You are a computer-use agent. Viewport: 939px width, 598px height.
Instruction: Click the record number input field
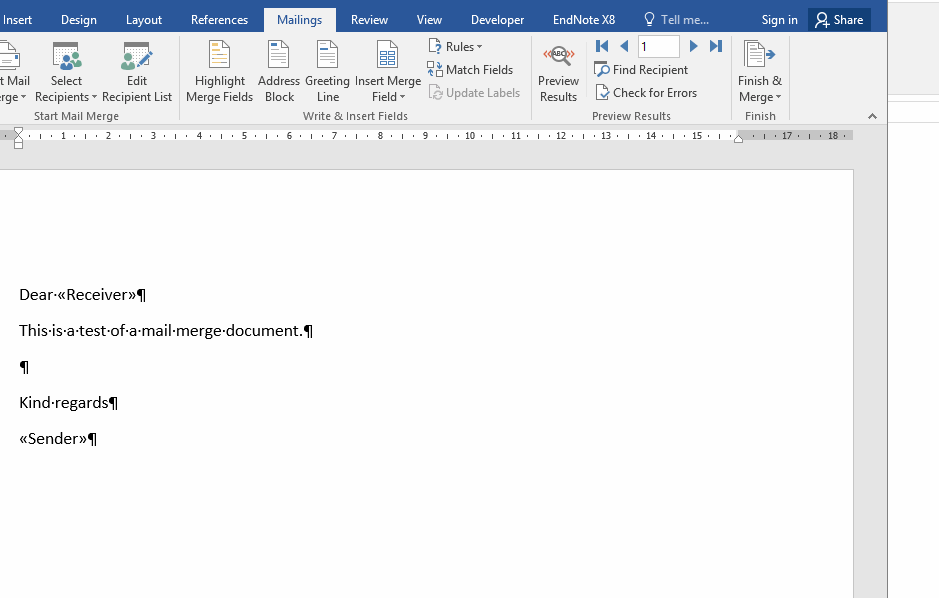(658, 46)
